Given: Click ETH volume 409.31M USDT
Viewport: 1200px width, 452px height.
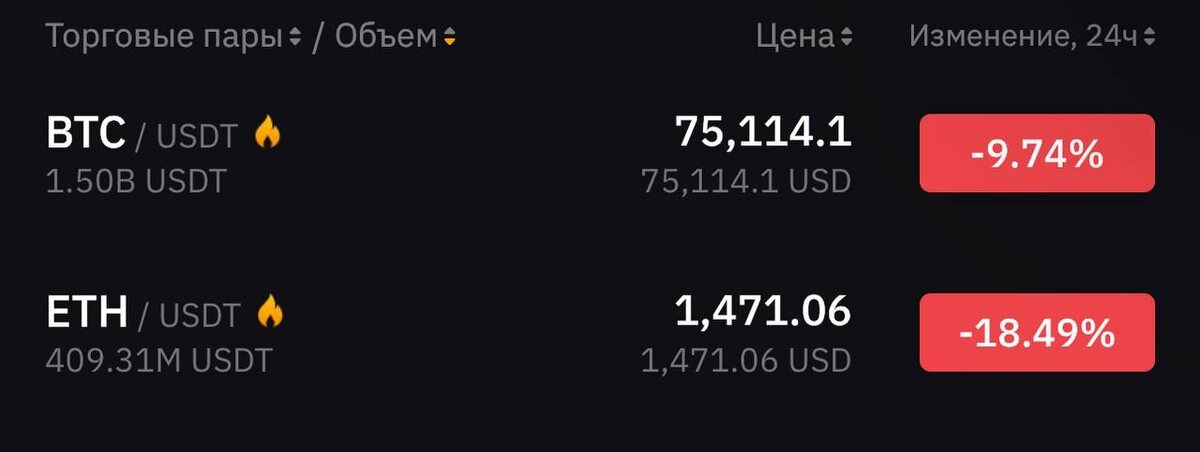Looking at the screenshot, I should 159,360.
